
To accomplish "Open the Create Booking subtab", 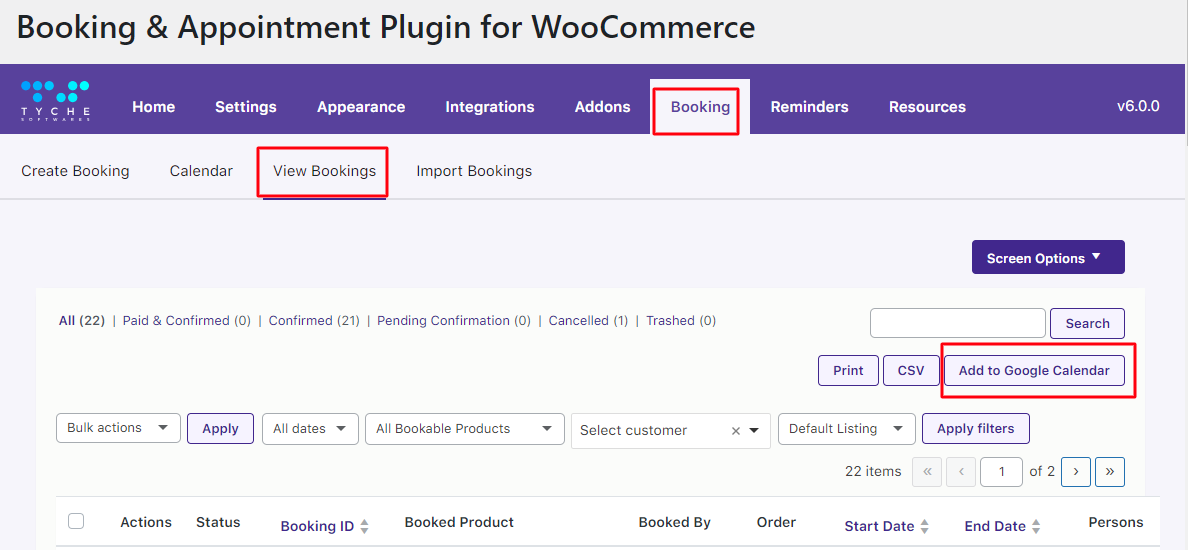I will [x=75, y=171].
